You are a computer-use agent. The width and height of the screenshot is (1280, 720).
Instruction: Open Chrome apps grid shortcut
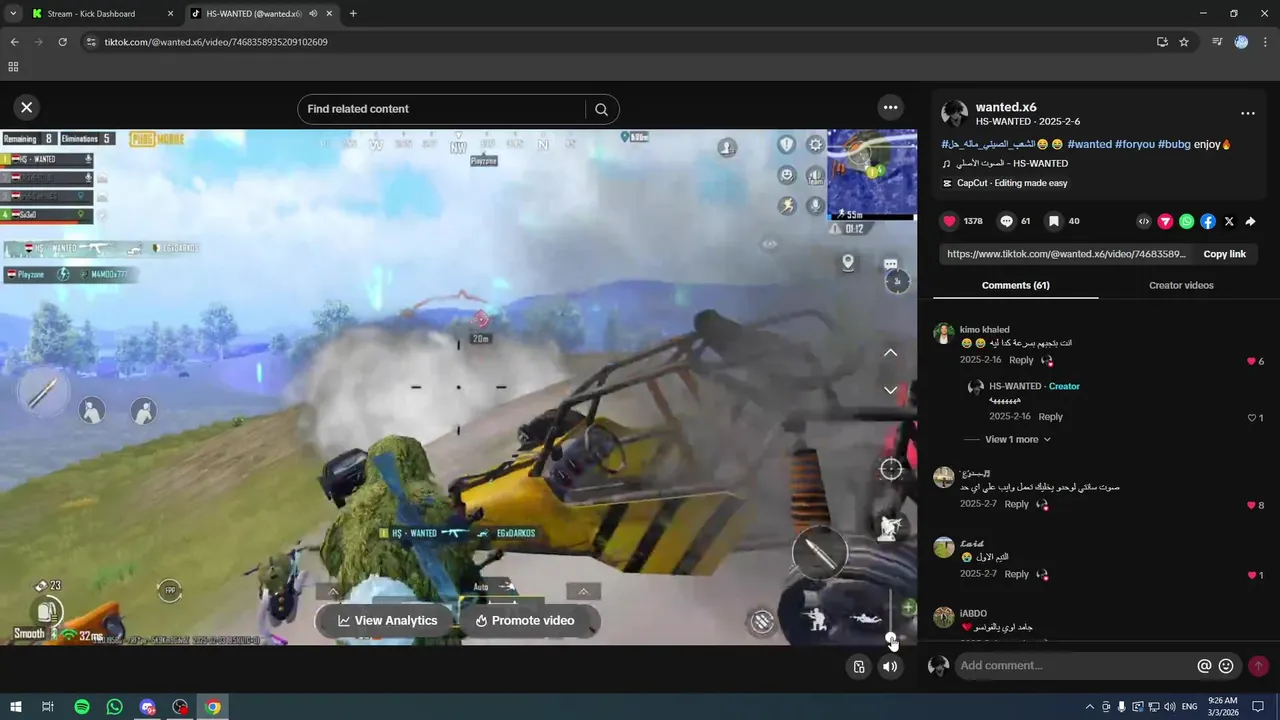(13, 67)
